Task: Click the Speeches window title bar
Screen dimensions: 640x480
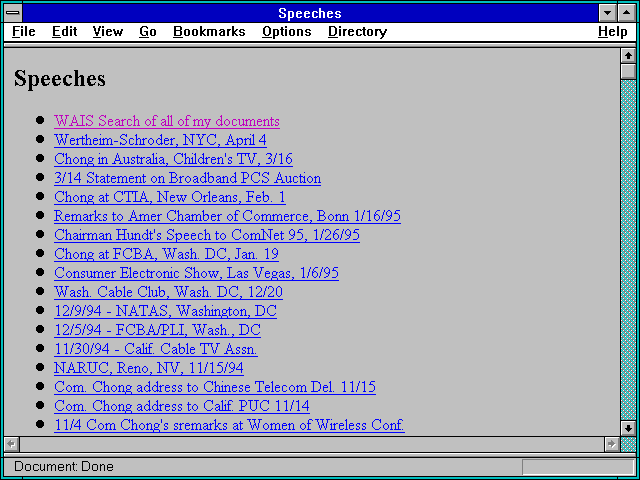Action: [310, 13]
